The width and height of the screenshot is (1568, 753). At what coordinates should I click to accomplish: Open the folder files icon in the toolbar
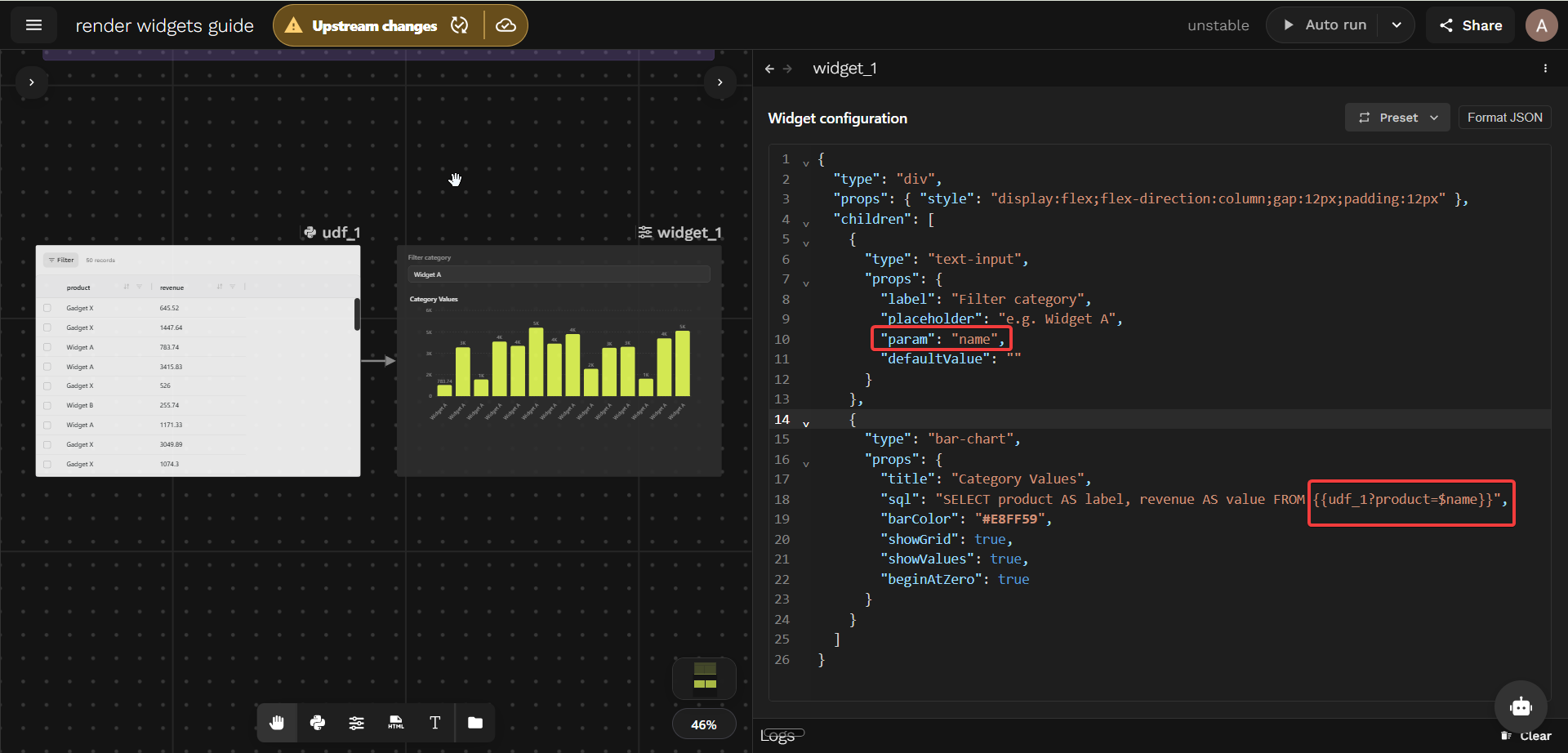click(x=475, y=723)
